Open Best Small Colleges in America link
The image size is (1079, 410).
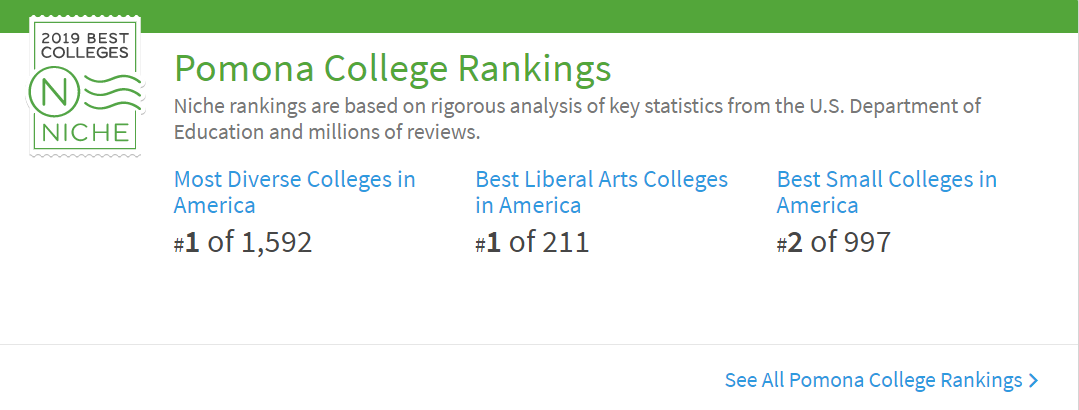pos(886,192)
